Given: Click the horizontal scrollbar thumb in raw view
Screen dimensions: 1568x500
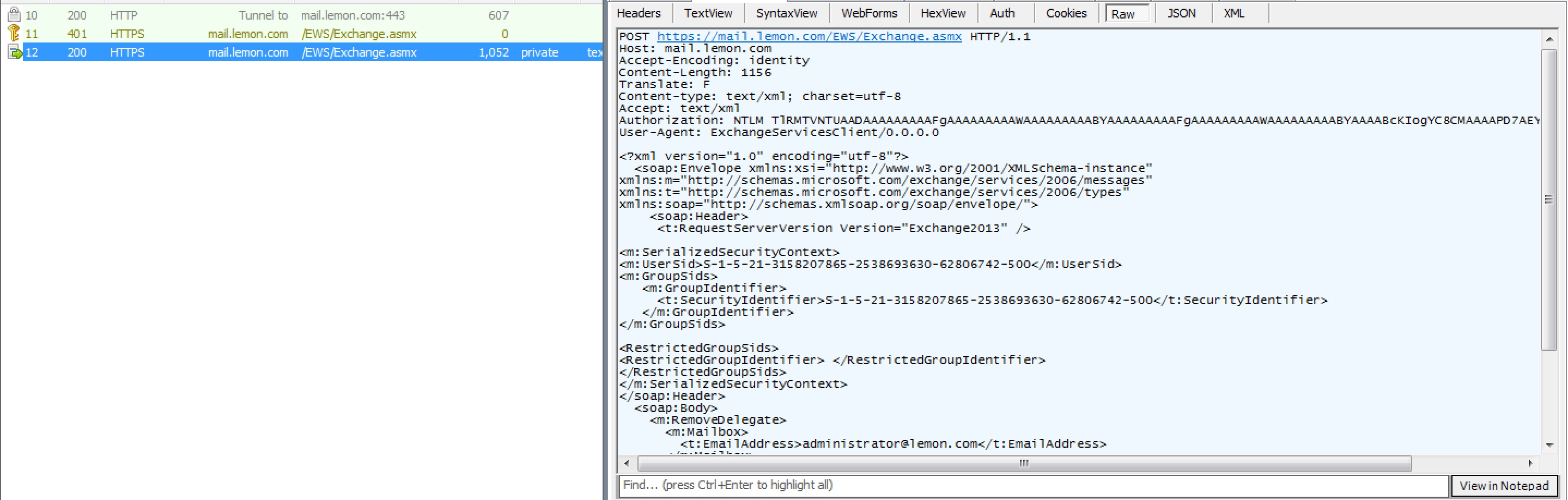Looking at the screenshot, I should [x=1024, y=464].
